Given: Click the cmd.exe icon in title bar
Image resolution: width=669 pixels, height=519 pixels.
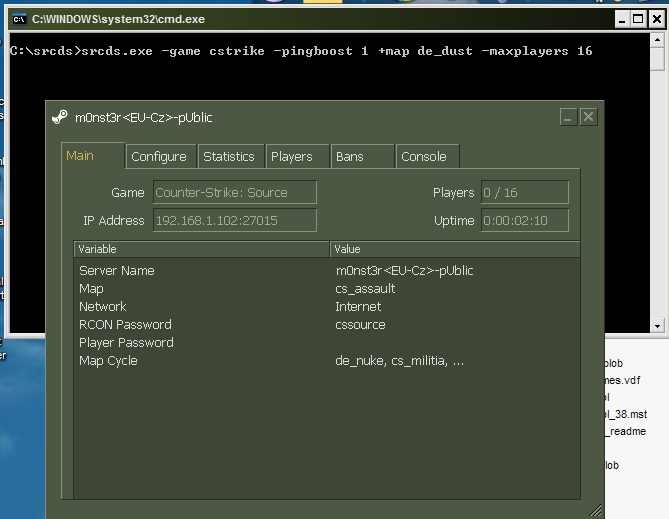Looking at the screenshot, I should click(x=18, y=18).
